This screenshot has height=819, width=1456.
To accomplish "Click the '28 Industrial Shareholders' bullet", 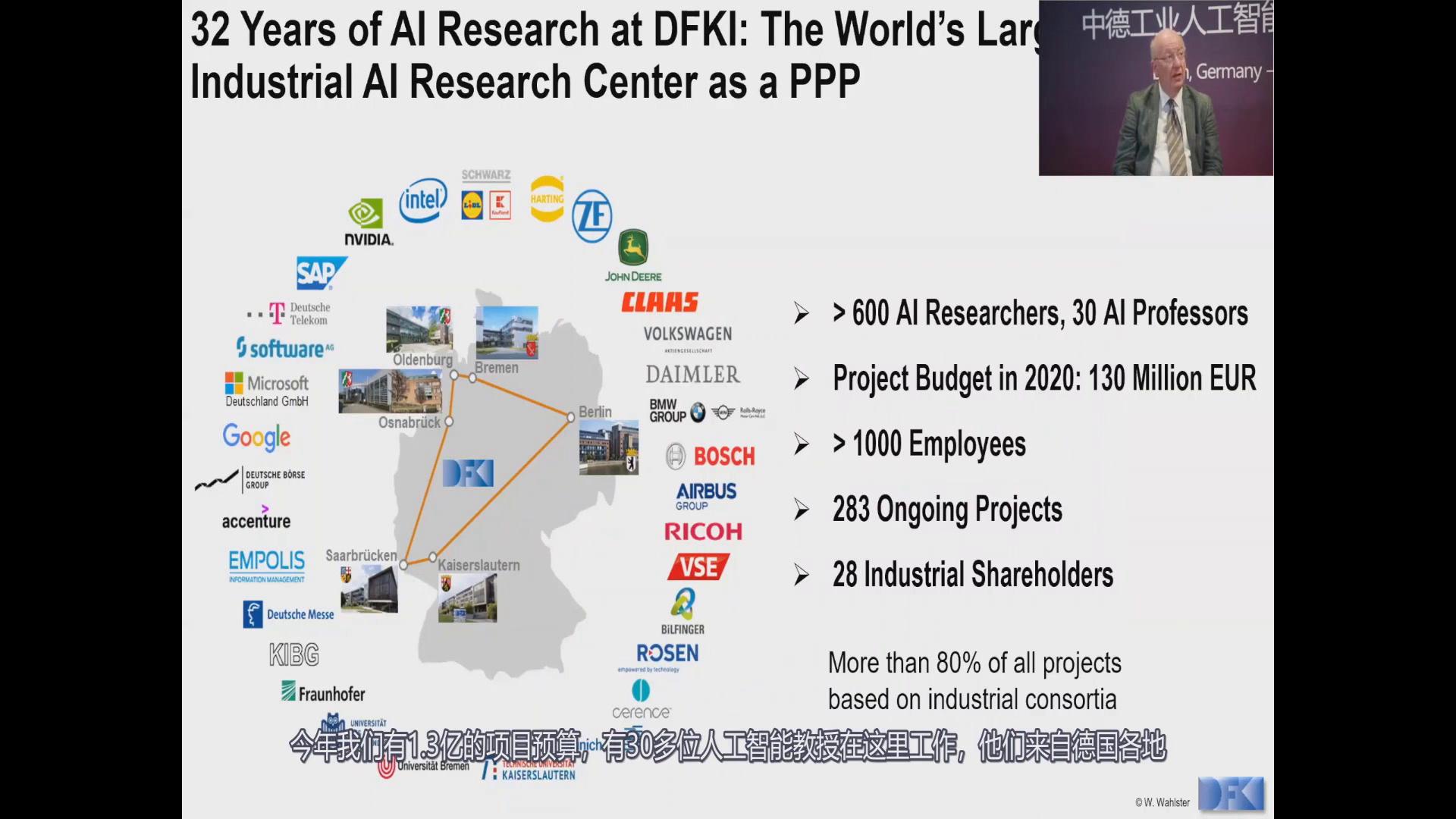I will tap(973, 574).
